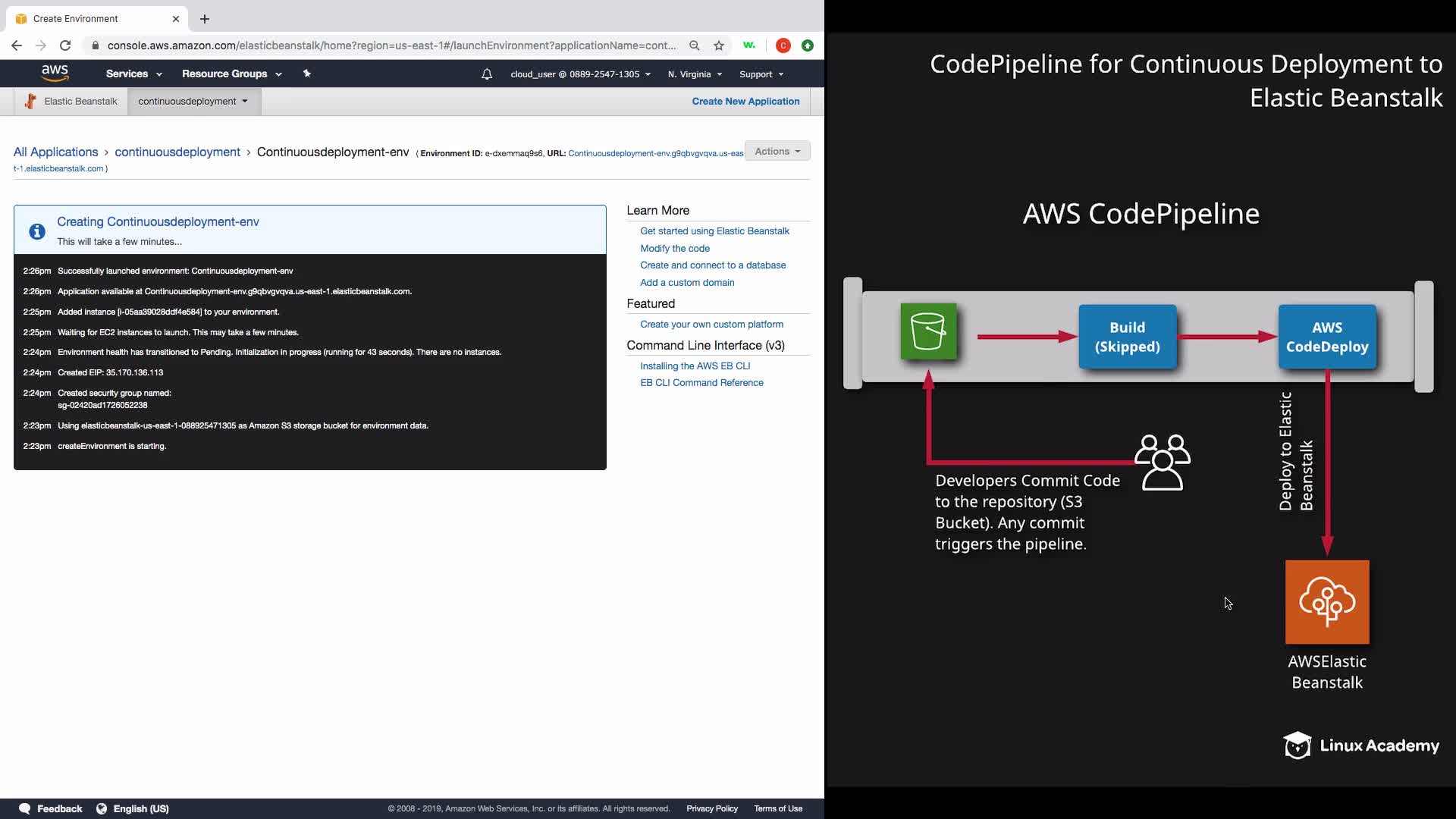Open the Support menu
Image resolution: width=1456 pixels, height=819 pixels.
tap(761, 74)
